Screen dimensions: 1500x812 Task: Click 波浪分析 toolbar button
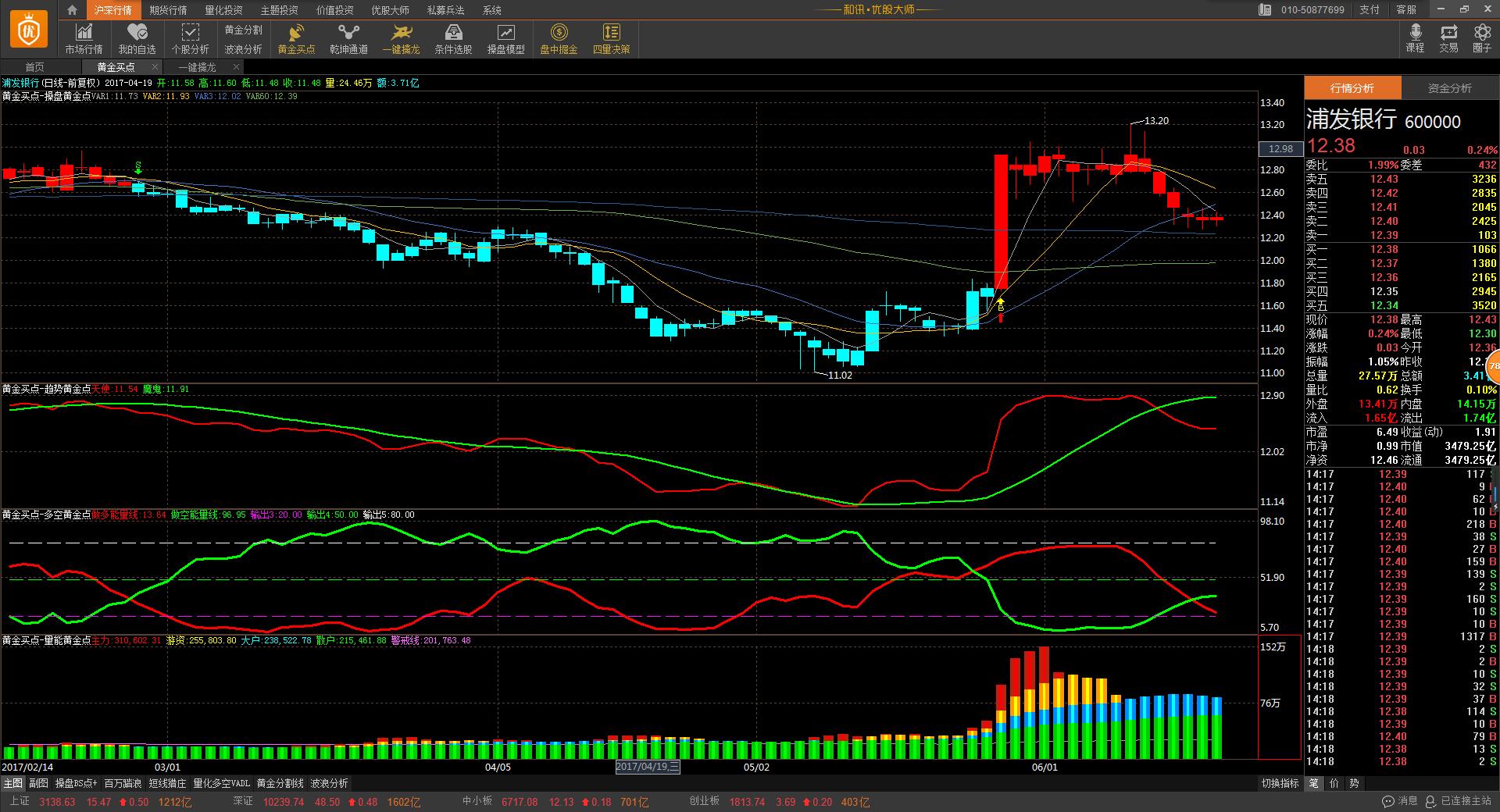pyautogui.click(x=243, y=49)
